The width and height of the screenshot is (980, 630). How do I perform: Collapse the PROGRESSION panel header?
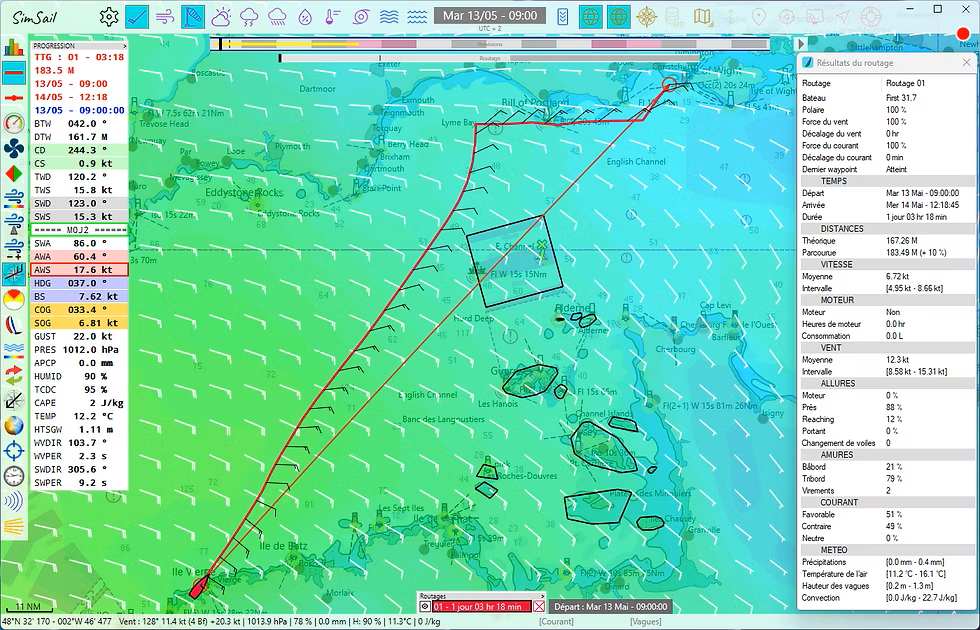tap(78, 46)
